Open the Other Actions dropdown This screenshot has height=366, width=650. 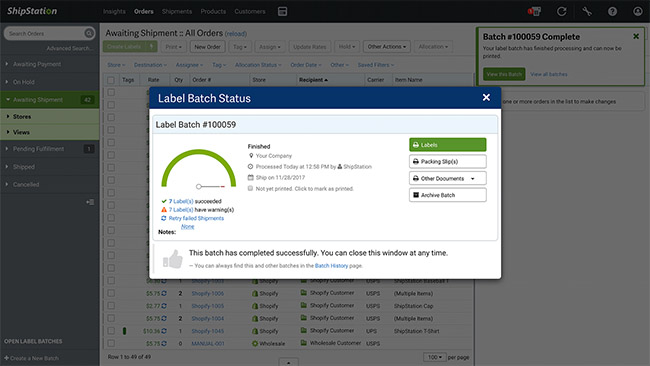pyautogui.click(x=387, y=46)
